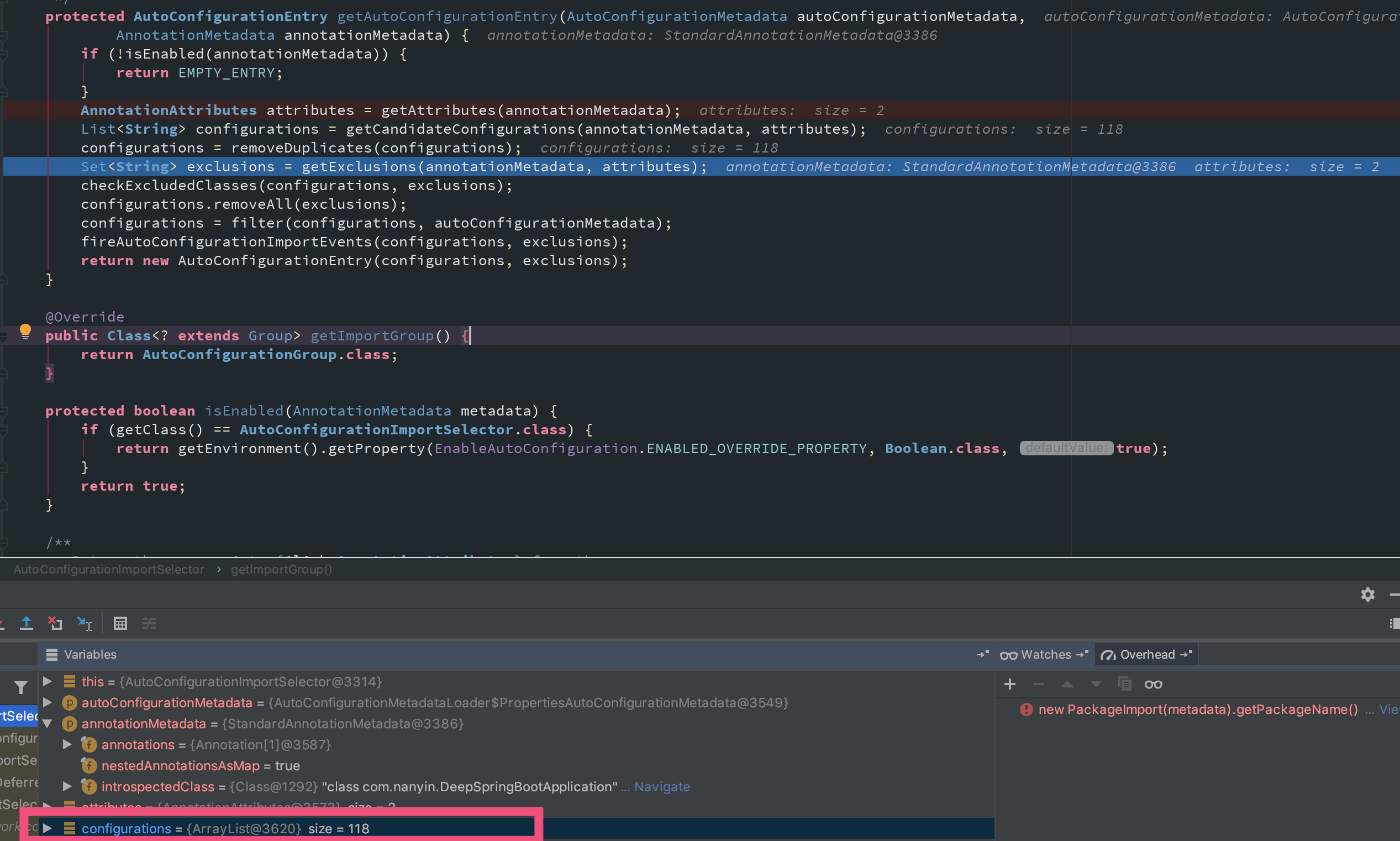Select the failed PackageImport watch expression

[x=1197, y=709]
